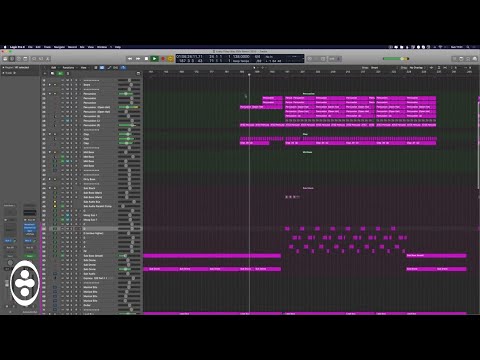Select the Guitar track name
Viewport: 480px width, 360px height.
(87, 305)
